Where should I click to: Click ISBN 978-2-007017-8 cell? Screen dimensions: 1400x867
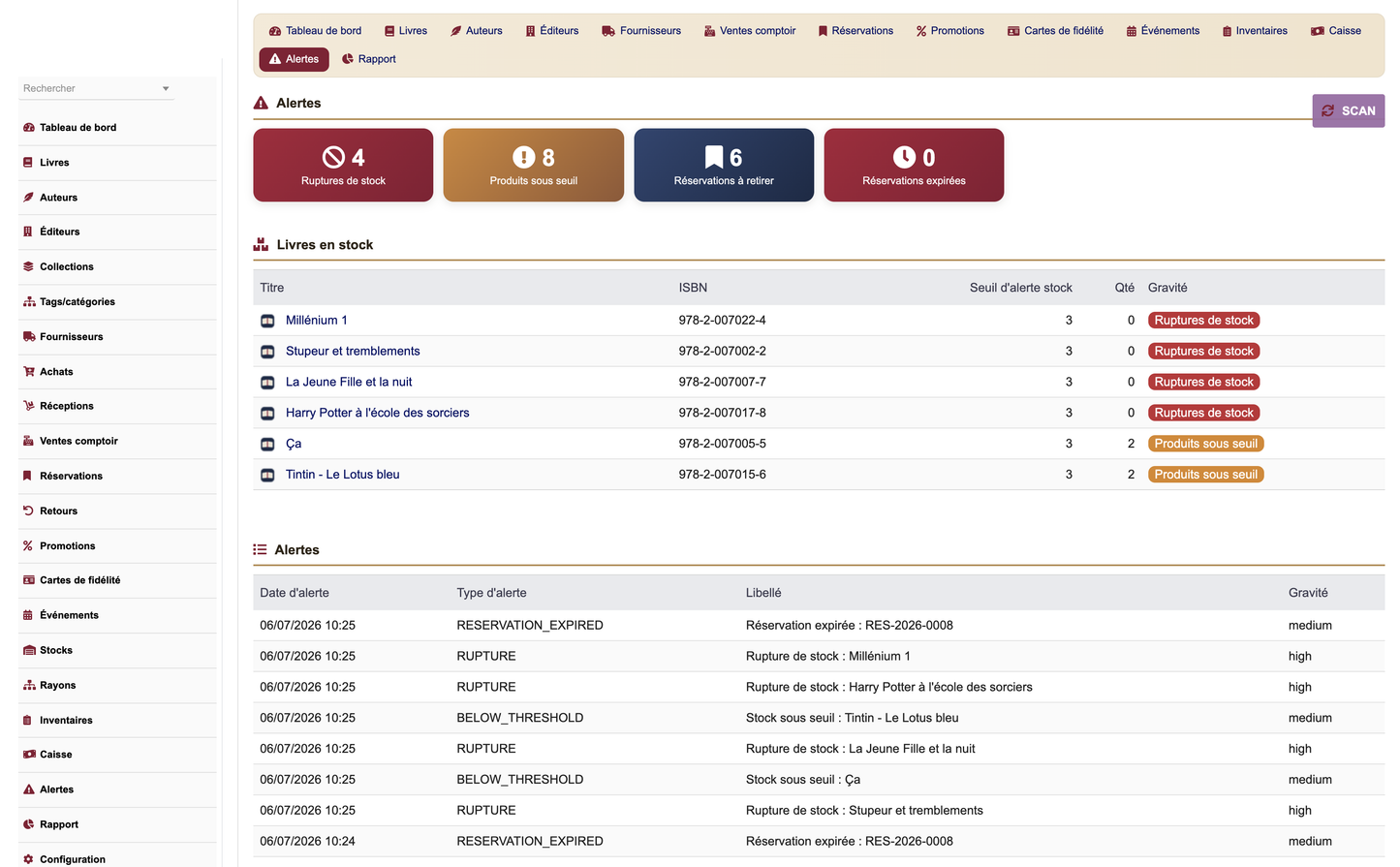click(x=723, y=413)
